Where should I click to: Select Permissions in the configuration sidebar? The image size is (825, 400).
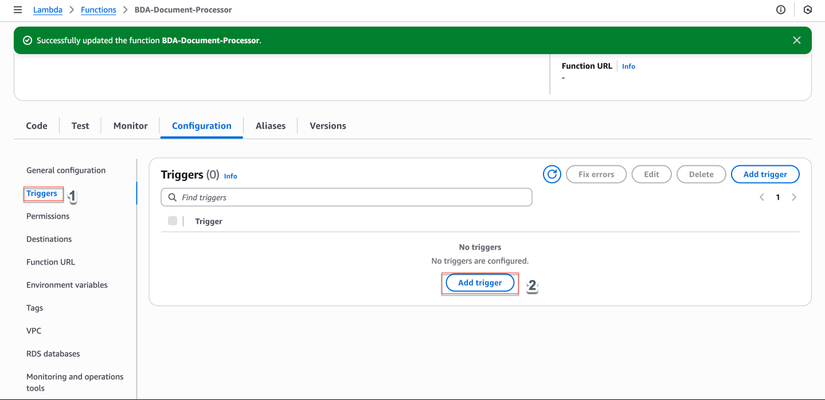pyautogui.click(x=48, y=216)
